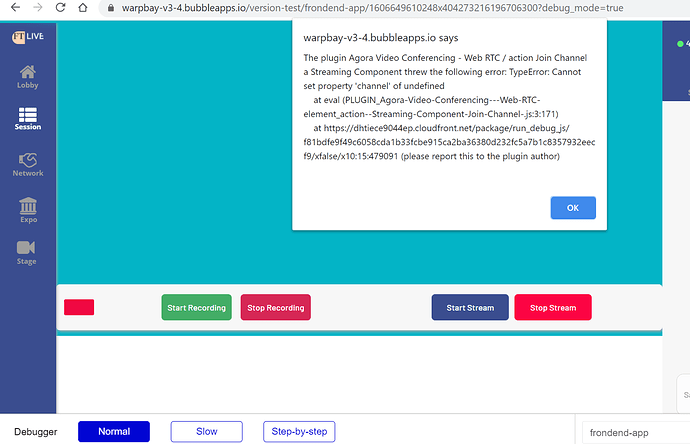Set debugger to Slow speed
690x444 pixels.
tap(206, 431)
